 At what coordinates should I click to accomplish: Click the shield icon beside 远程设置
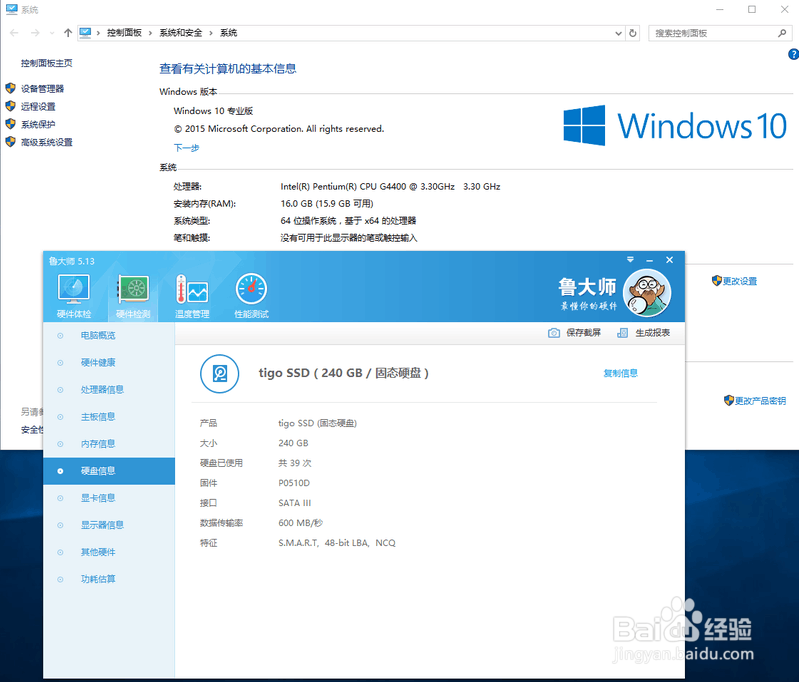coord(10,106)
